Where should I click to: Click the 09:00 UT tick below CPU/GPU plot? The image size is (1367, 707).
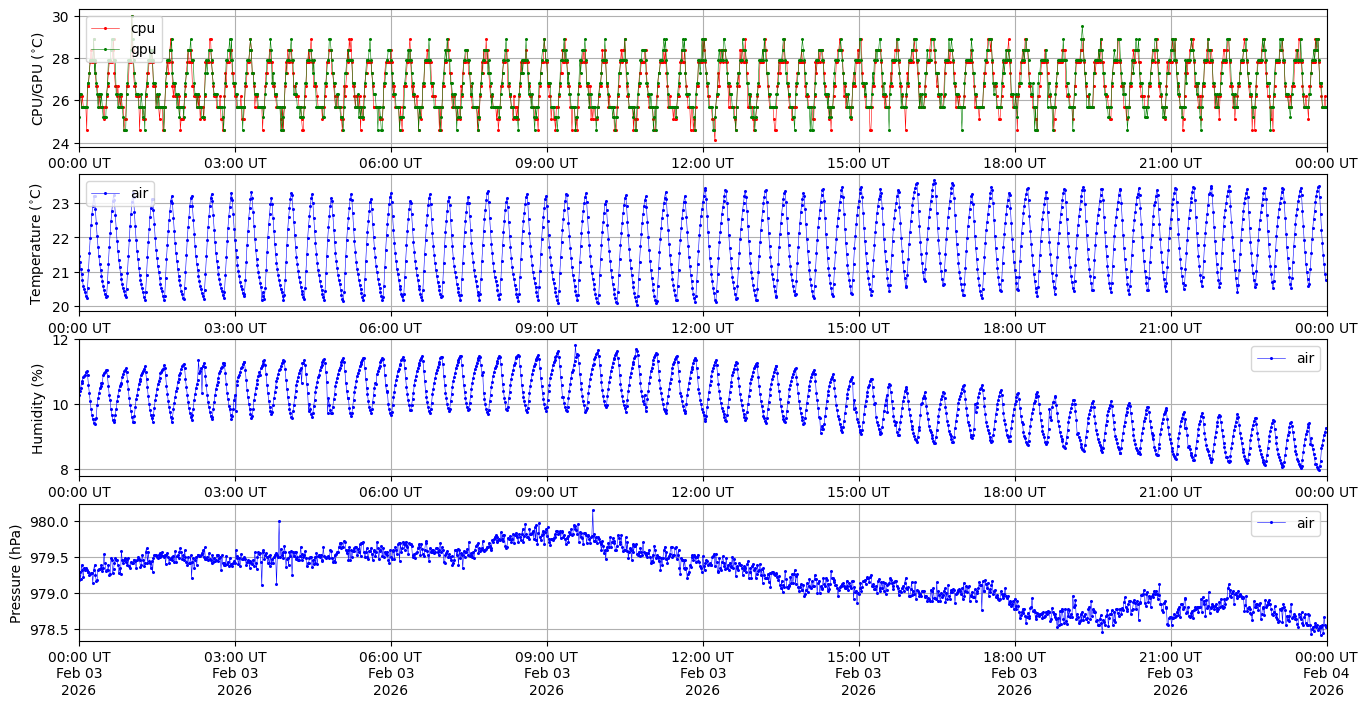[x=546, y=163]
